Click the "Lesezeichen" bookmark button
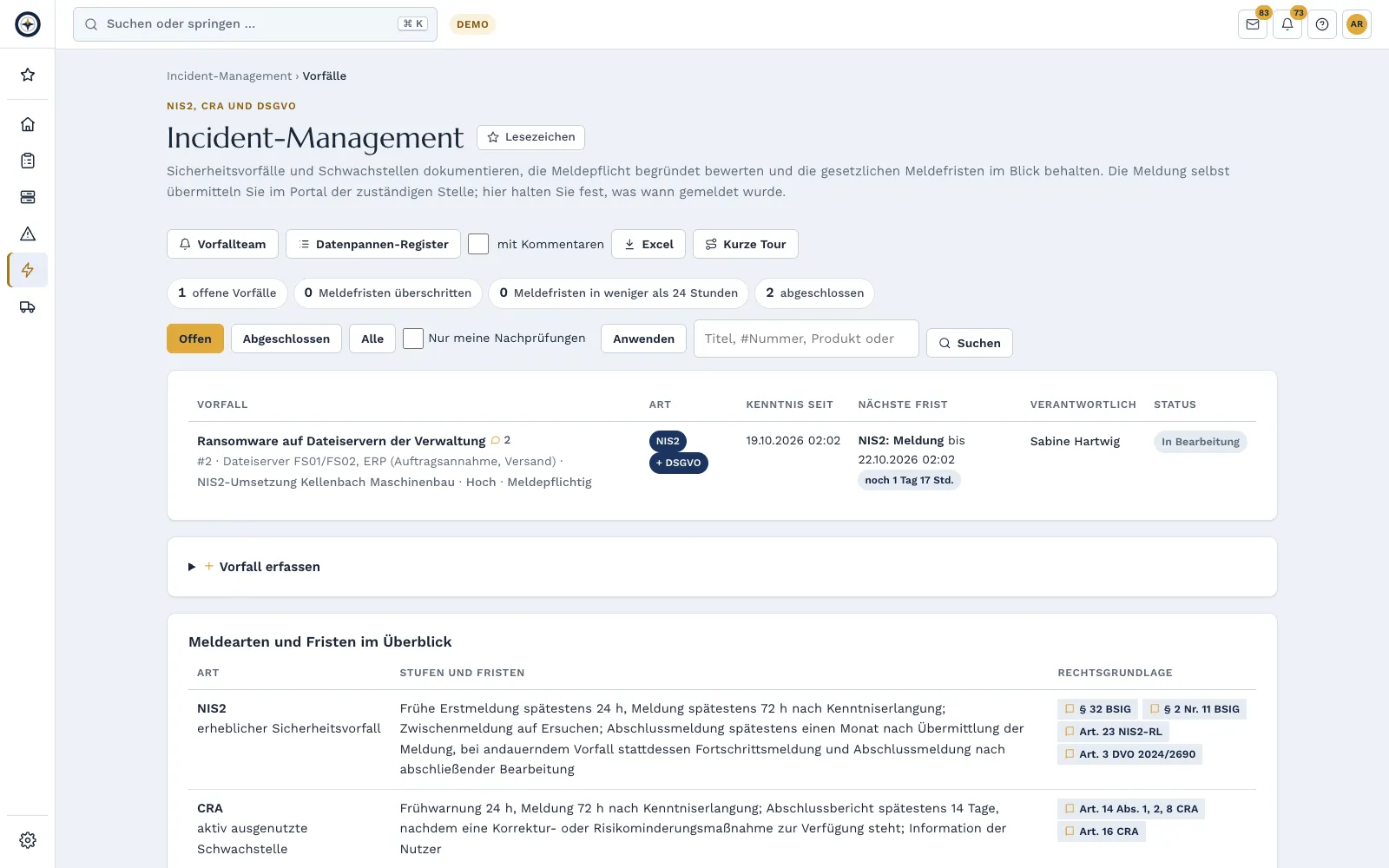 [530, 137]
